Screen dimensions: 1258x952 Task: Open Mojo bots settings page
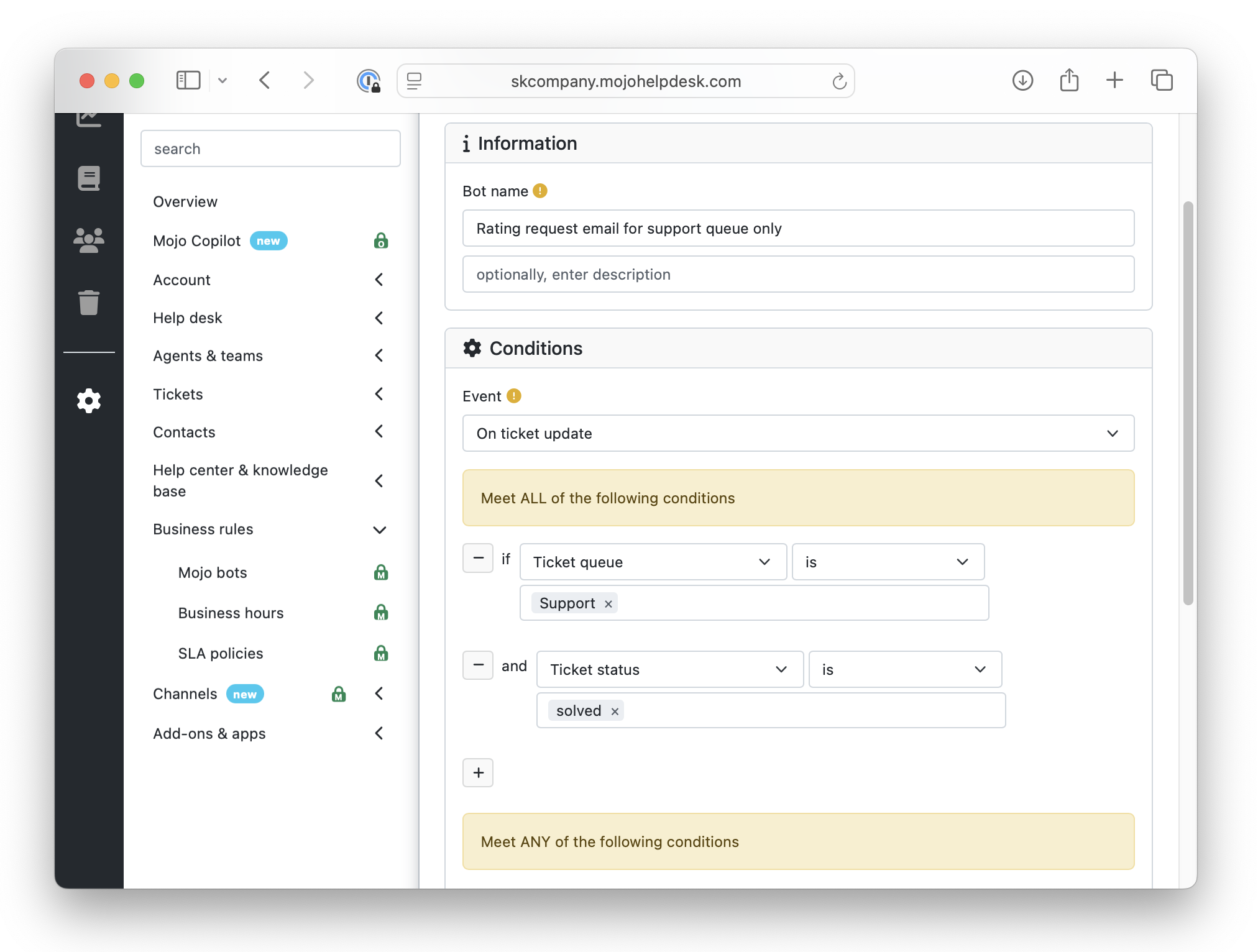213,572
